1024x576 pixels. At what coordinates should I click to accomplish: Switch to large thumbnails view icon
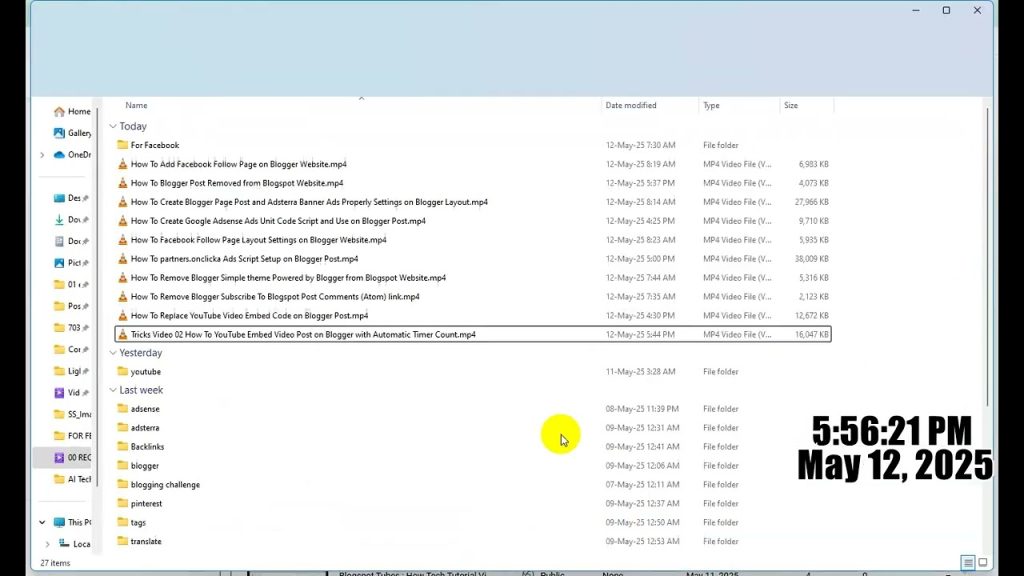[x=983, y=562]
